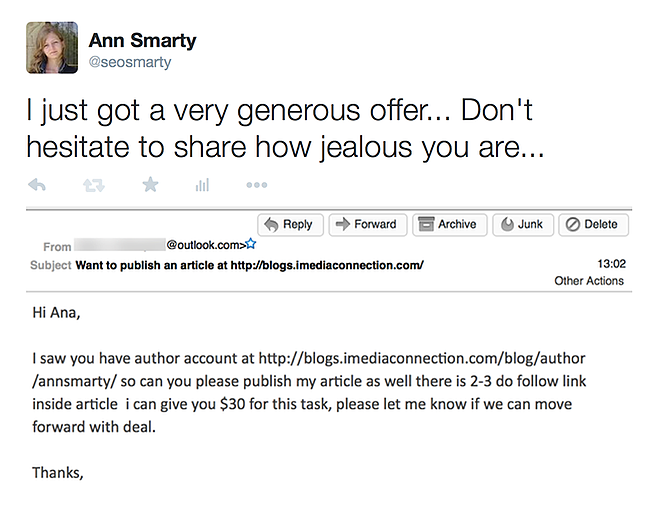Open tweet analytics bar chart icon
The image size is (668, 510).
click(202, 185)
